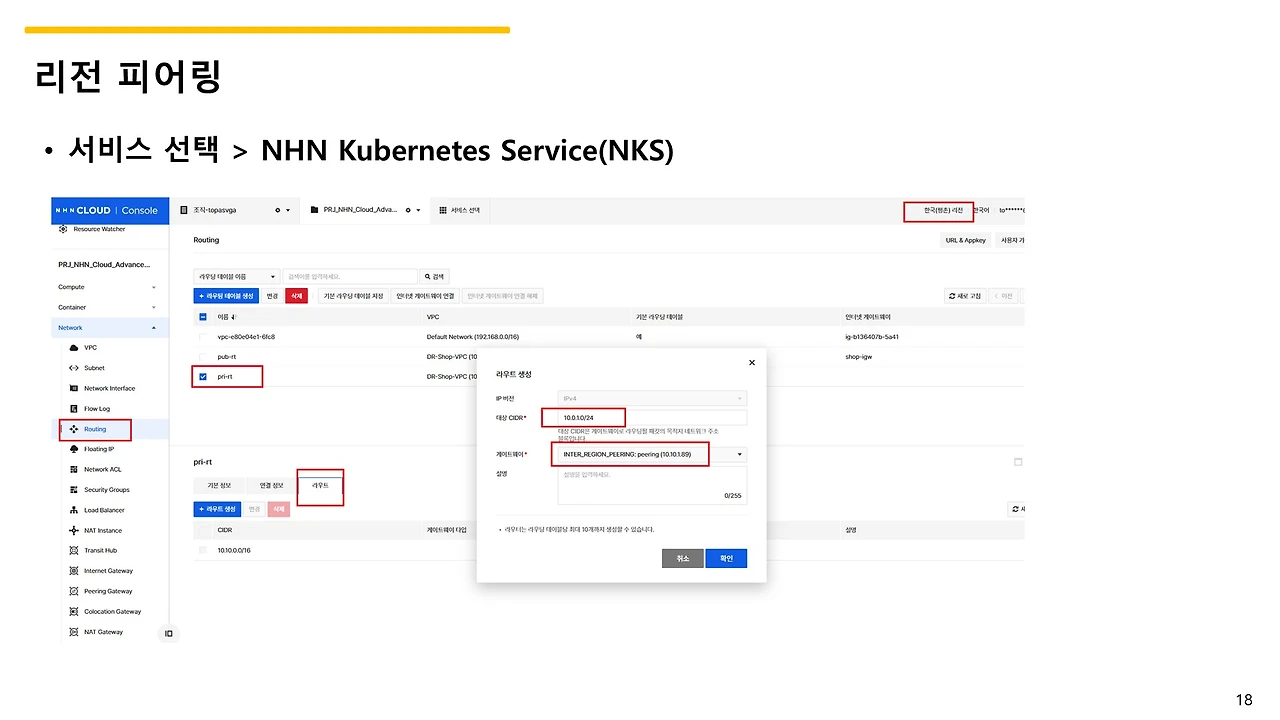The image size is (1280, 720).
Task: Click the 새로 고침 refresh button above the routing table
Action: (966, 296)
